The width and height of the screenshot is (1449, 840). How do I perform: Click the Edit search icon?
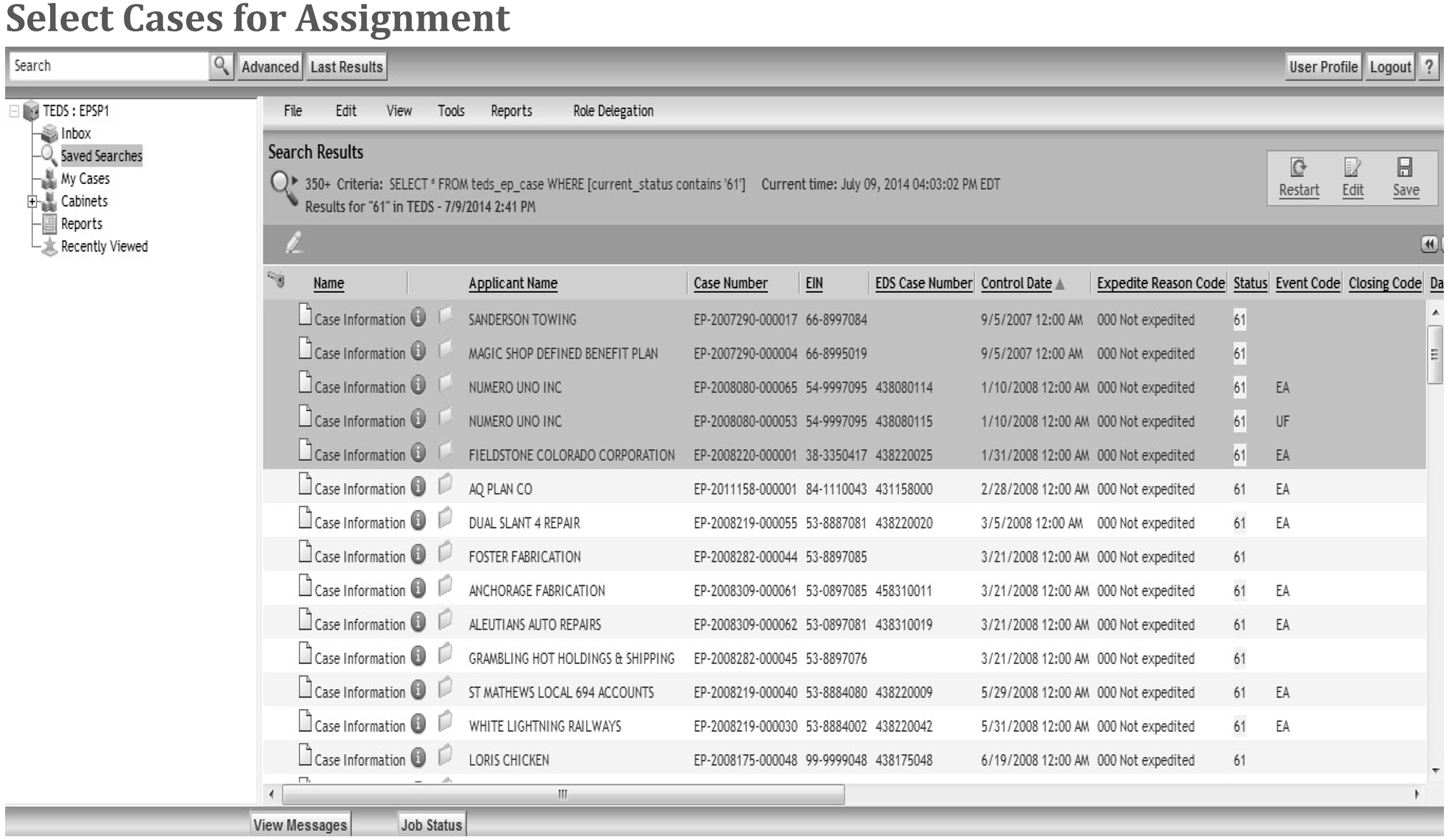point(1352,168)
